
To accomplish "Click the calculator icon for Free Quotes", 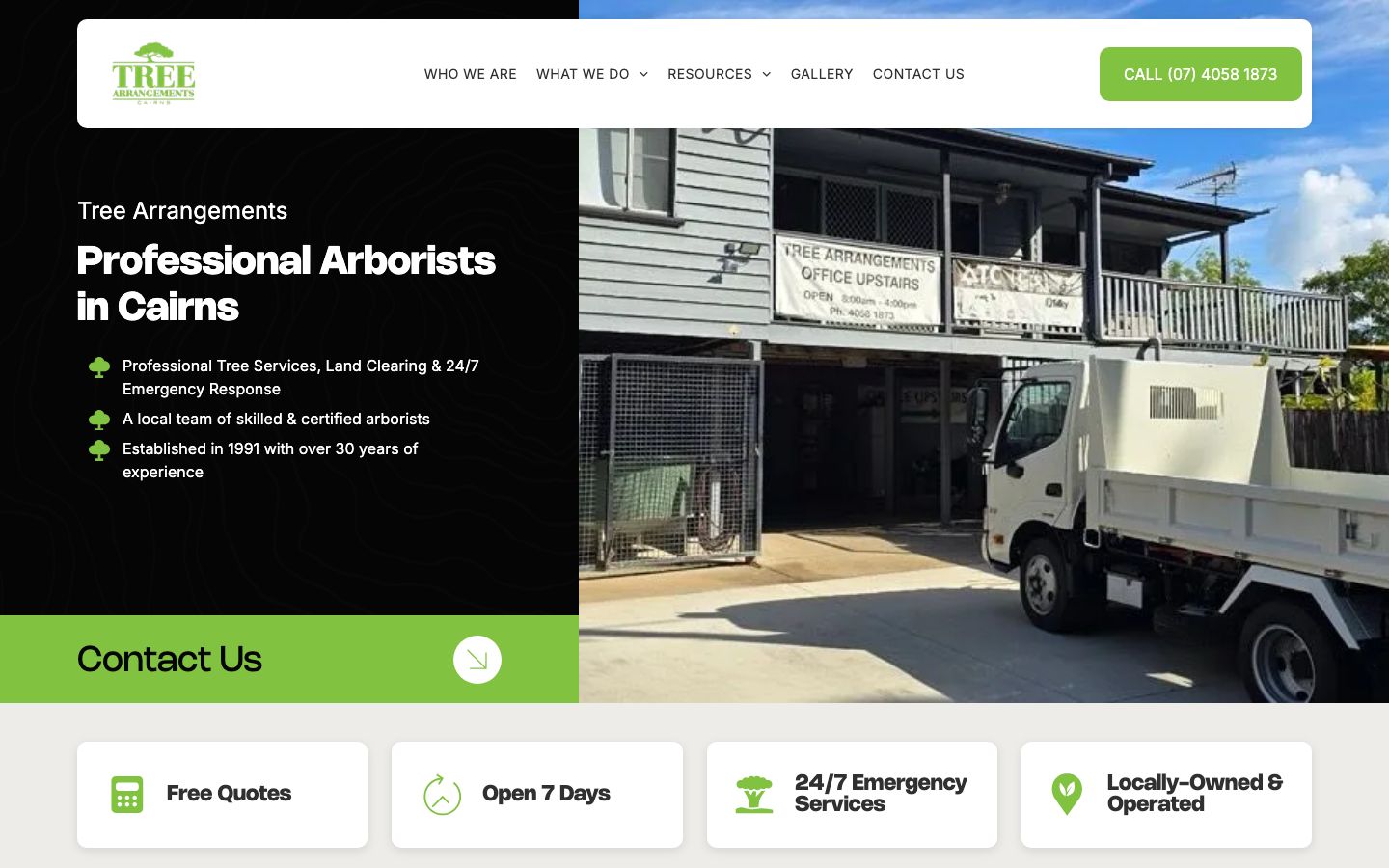I will tap(127, 795).
